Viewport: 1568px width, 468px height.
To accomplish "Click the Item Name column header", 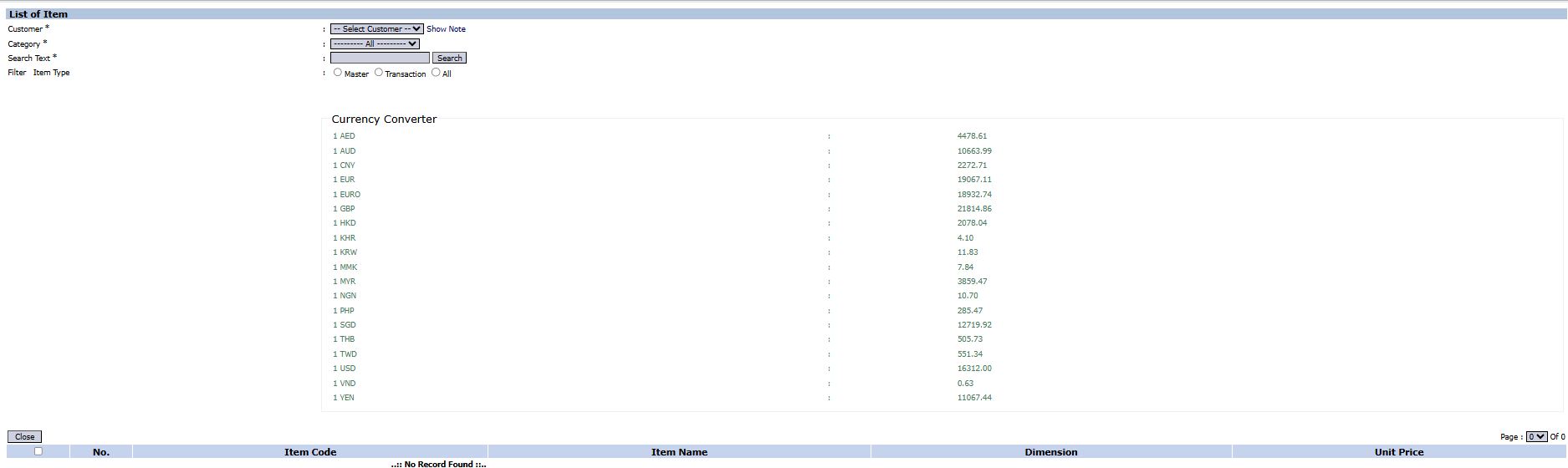I will (679, 452).
